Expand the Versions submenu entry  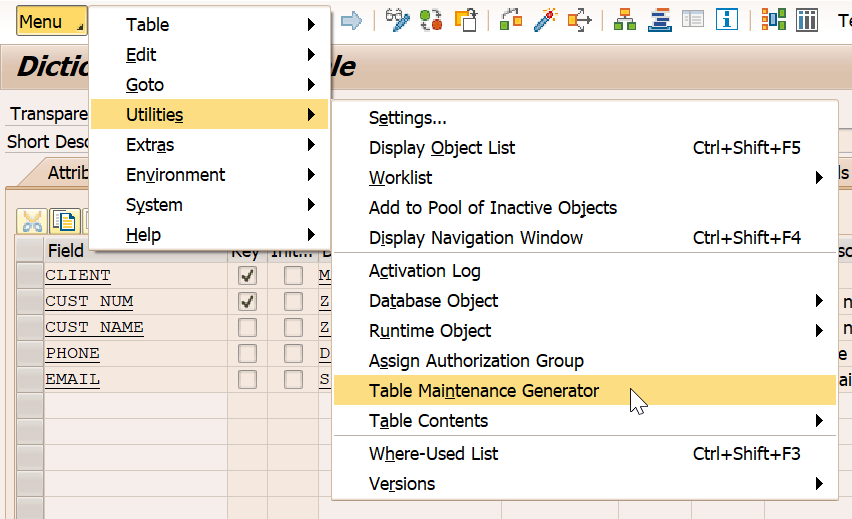click(585, 484)
